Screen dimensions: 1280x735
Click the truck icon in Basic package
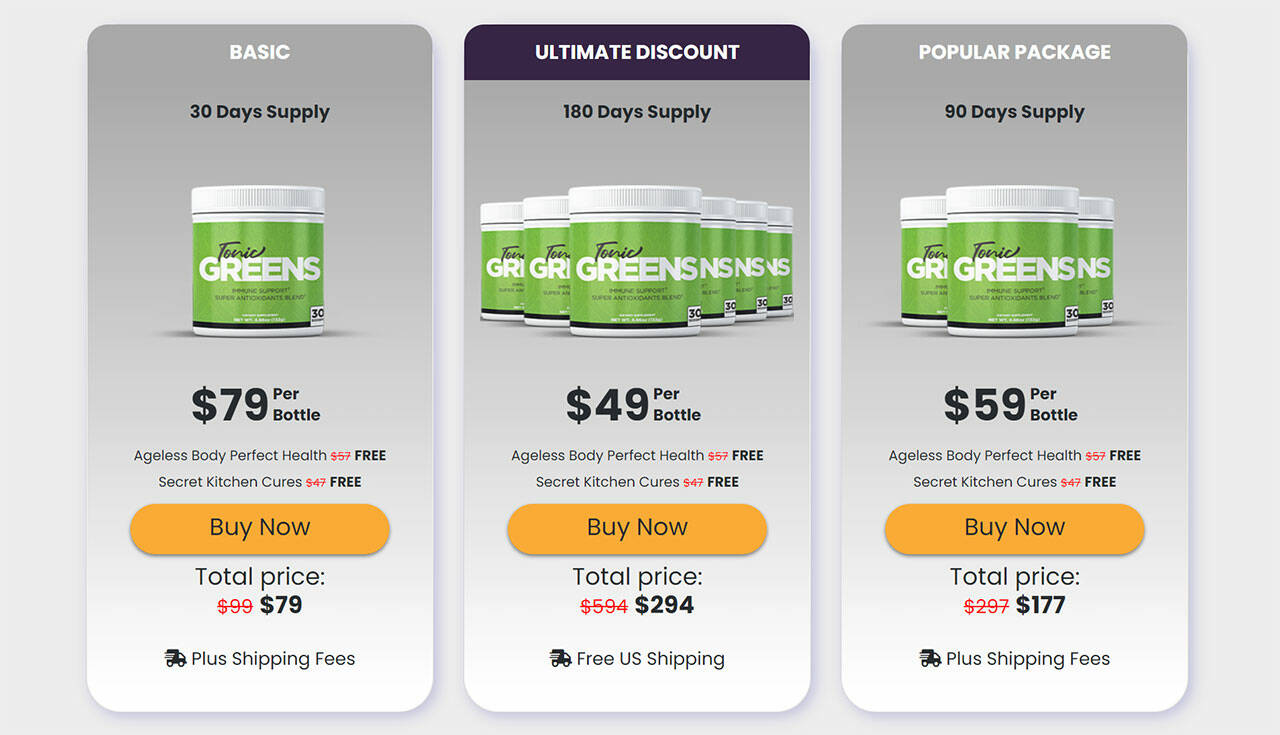[x=175, y=658]
